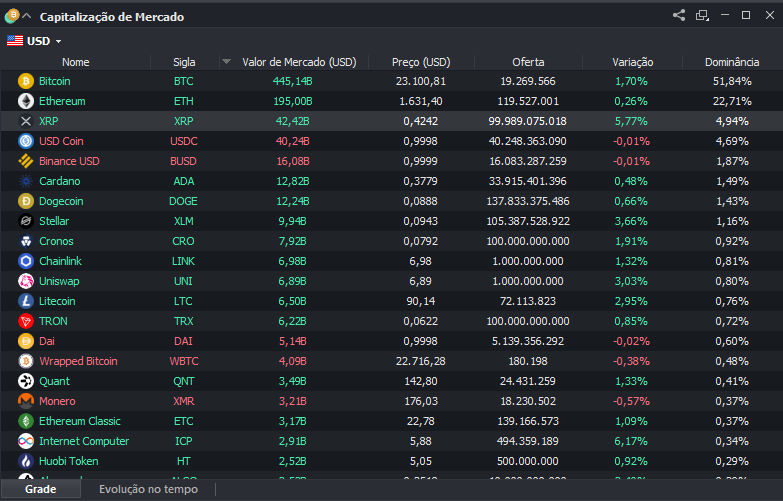The width and height of the screenshot is (783, 501).
Task: Click the BTC ticker cell
Action: [184, 81]
